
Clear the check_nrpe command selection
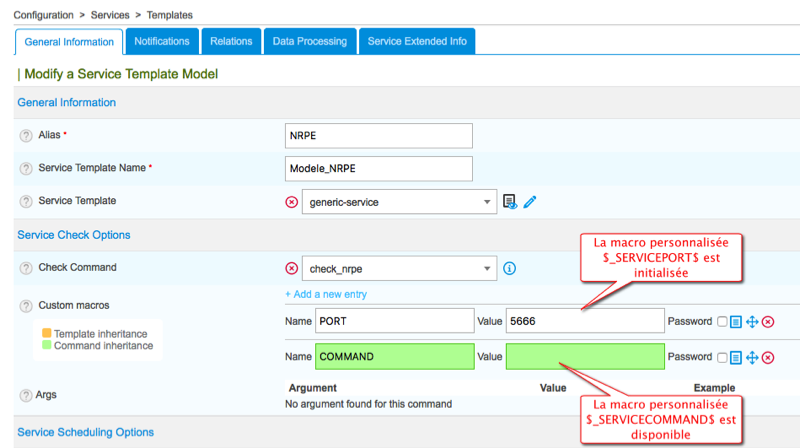click(x=292, y=268)
